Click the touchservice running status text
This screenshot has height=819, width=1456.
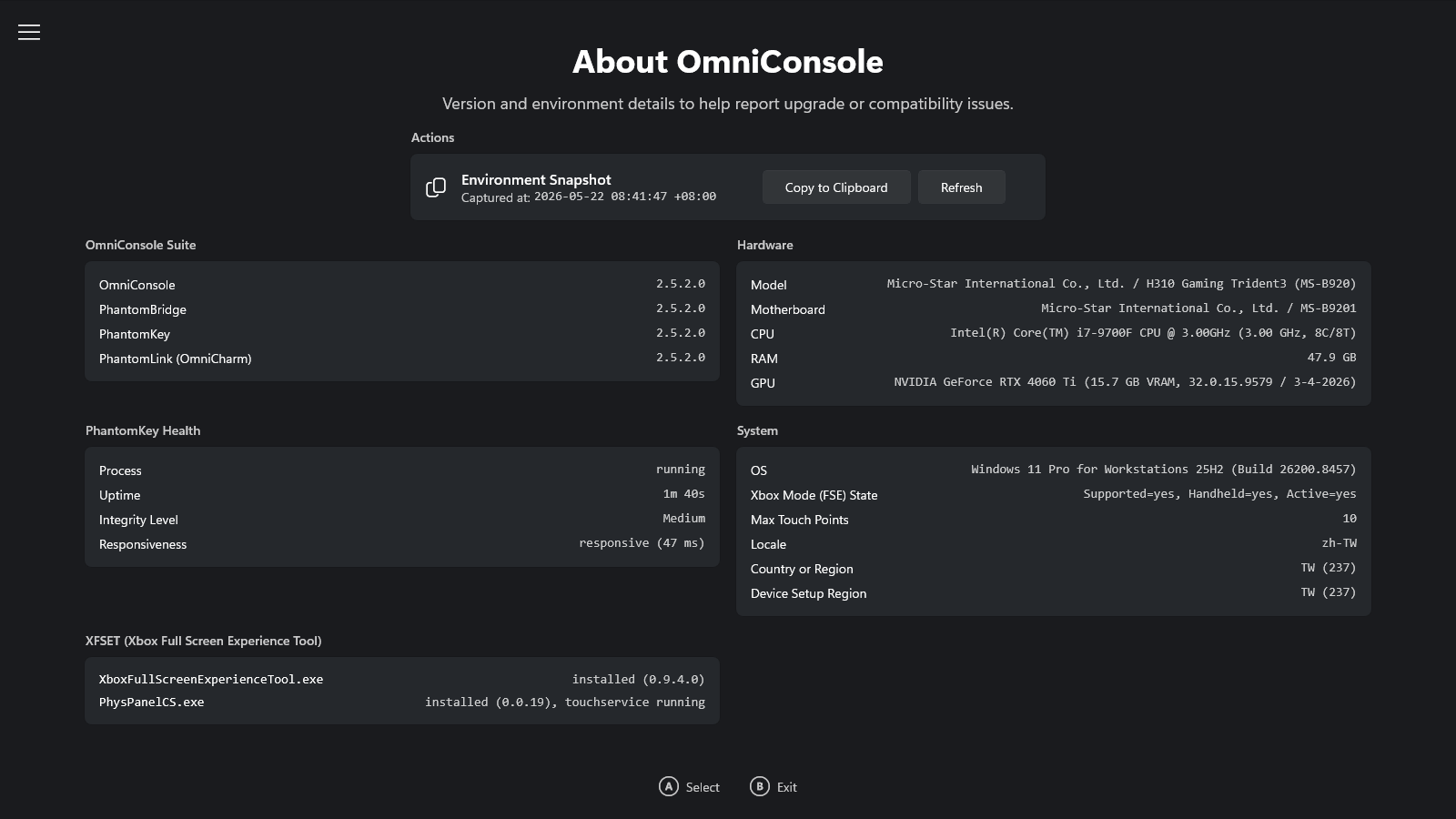click(635, 703)
